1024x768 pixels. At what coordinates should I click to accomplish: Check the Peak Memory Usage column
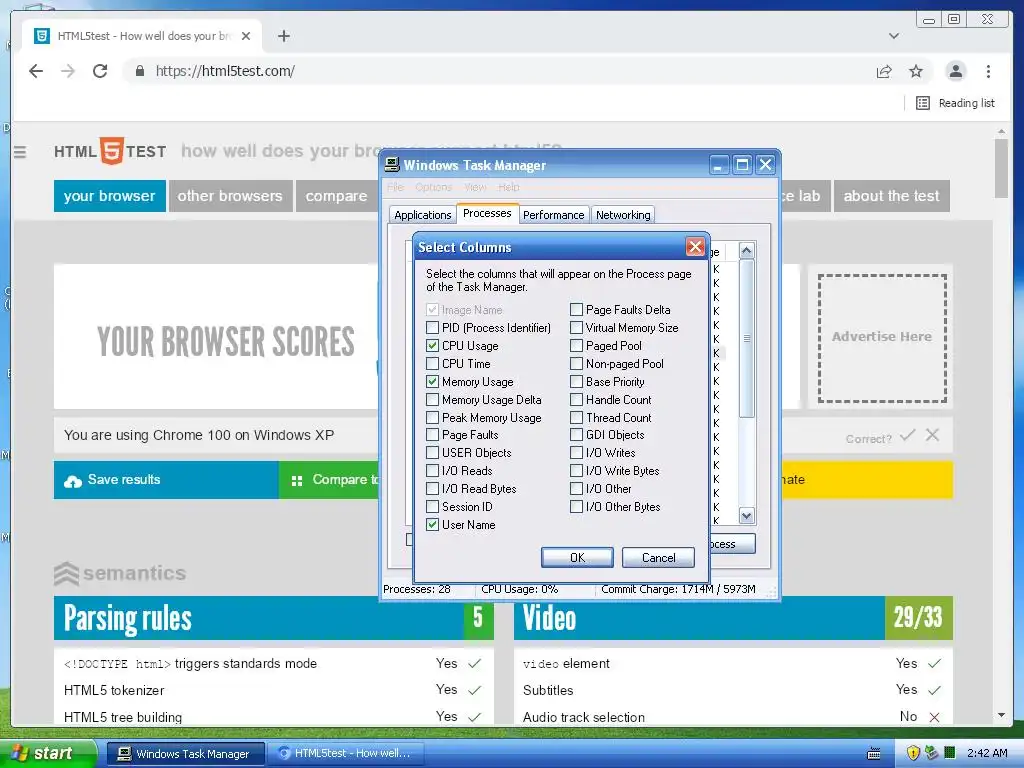432,417
